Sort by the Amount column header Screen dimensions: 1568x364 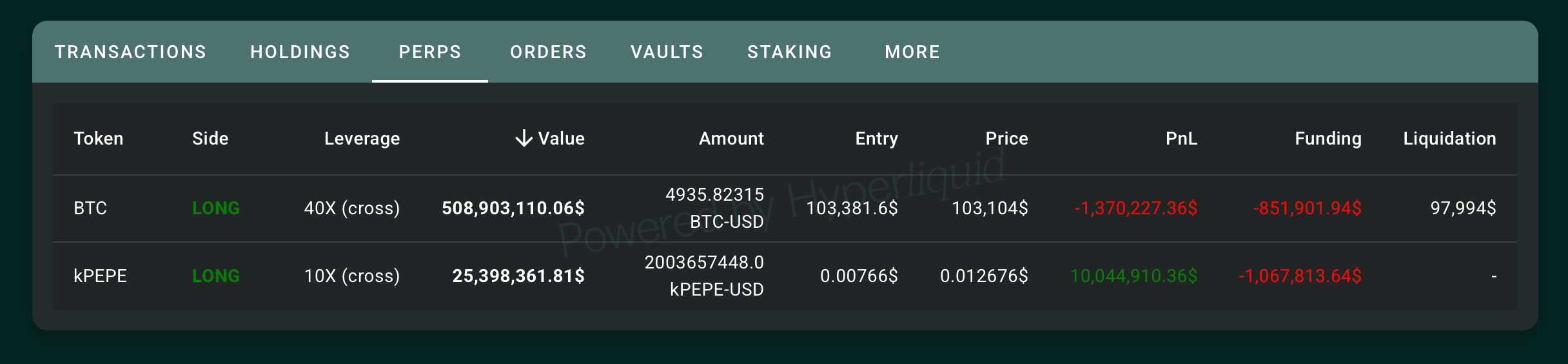(x=731, y=139)
